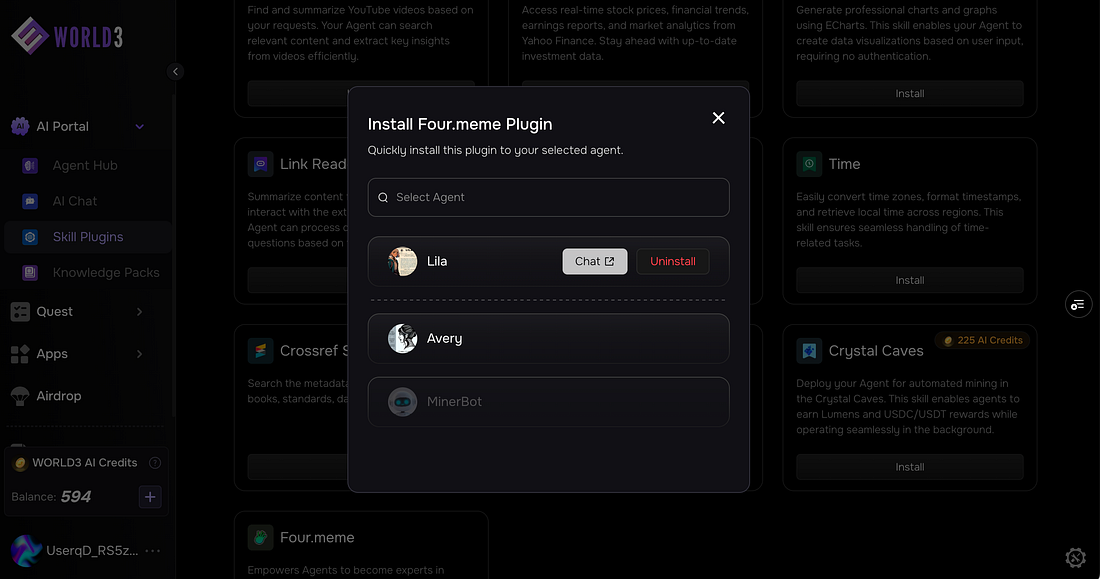This screenshot has width=1100, height=579.
Task: Open the Airdrop parachute icon
Action: (20, 396)
